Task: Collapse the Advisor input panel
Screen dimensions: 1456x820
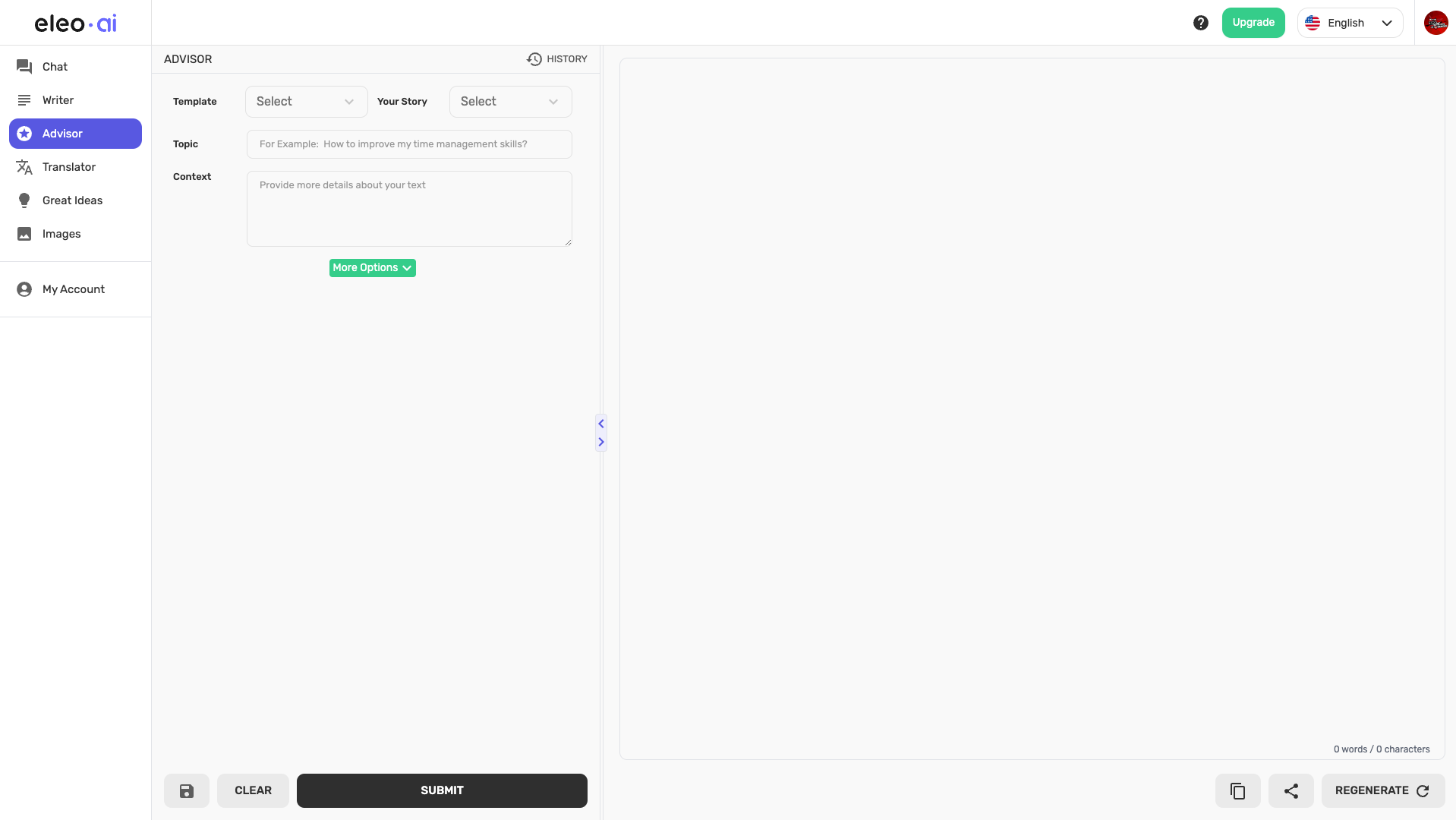Action: click(600, 424)
